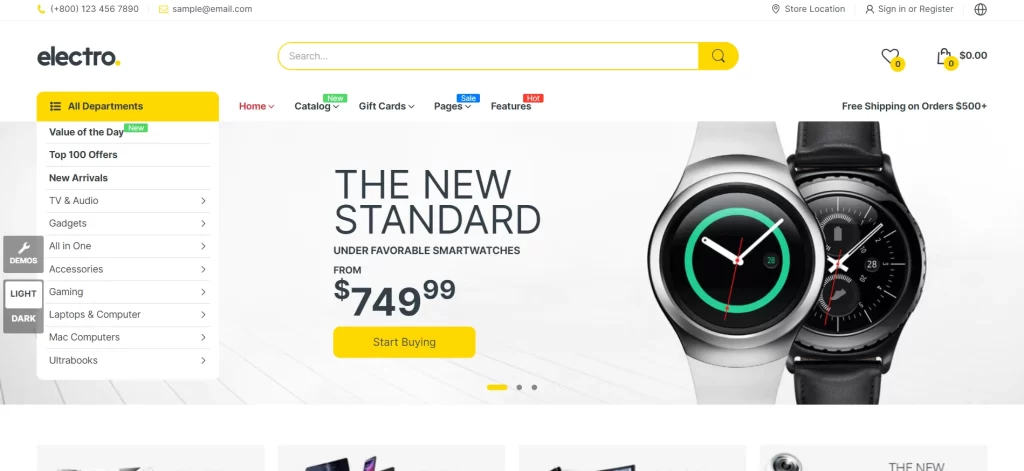The height and width of the screenshot is (471, 1024).
Task: Open the Features menu item
Action: [x=511, y=106]
